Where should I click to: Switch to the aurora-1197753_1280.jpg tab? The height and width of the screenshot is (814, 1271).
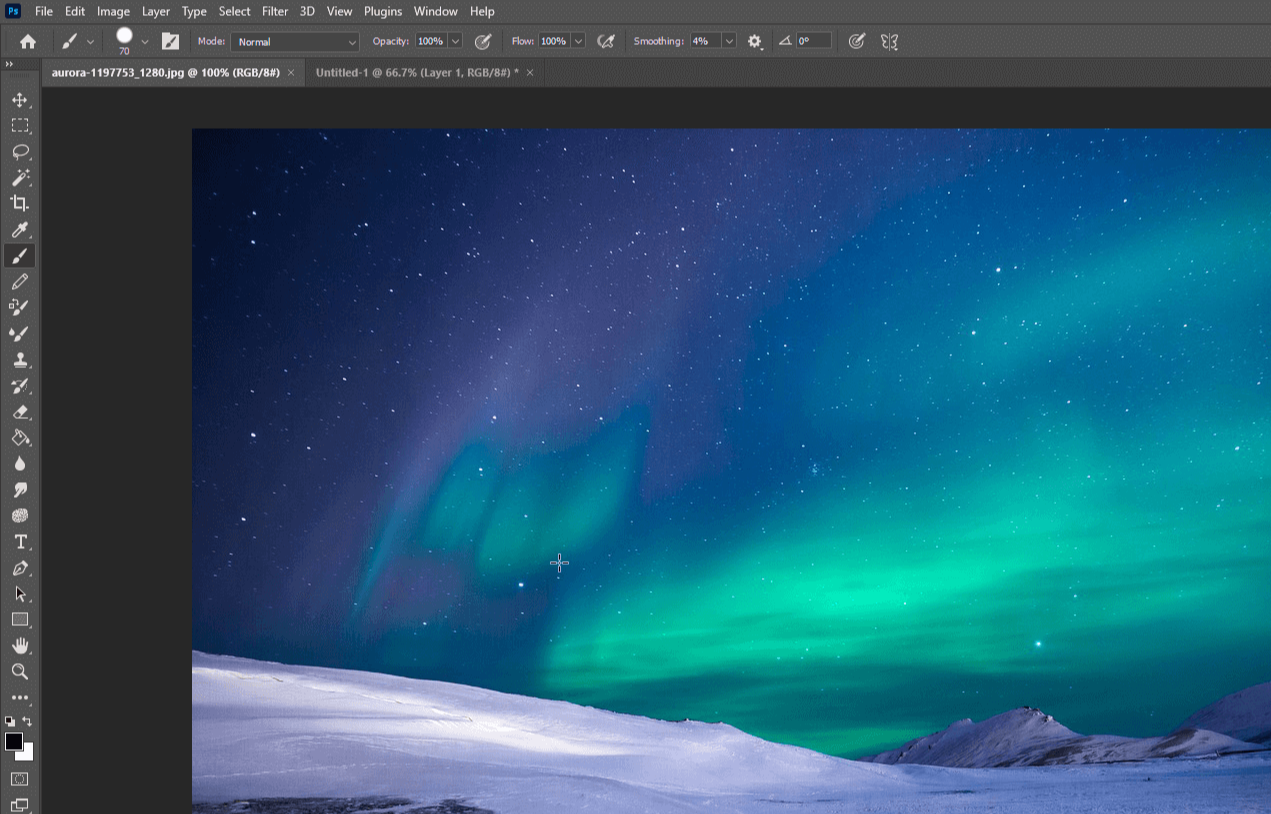coord(165,73)
